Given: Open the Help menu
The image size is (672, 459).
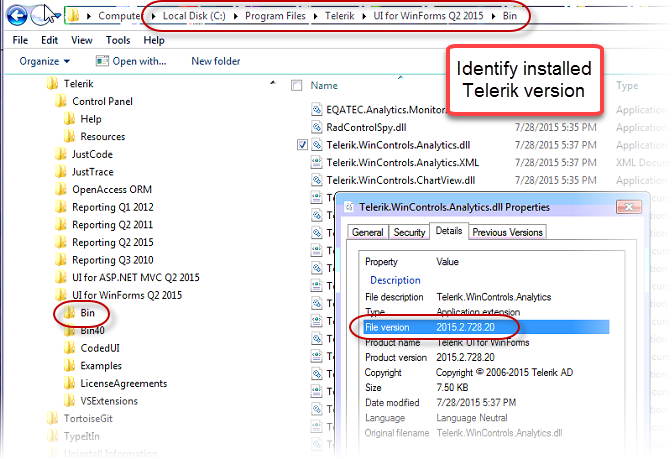Looking at the screenshot, I should pyautogui.click(x=154, y=40).
